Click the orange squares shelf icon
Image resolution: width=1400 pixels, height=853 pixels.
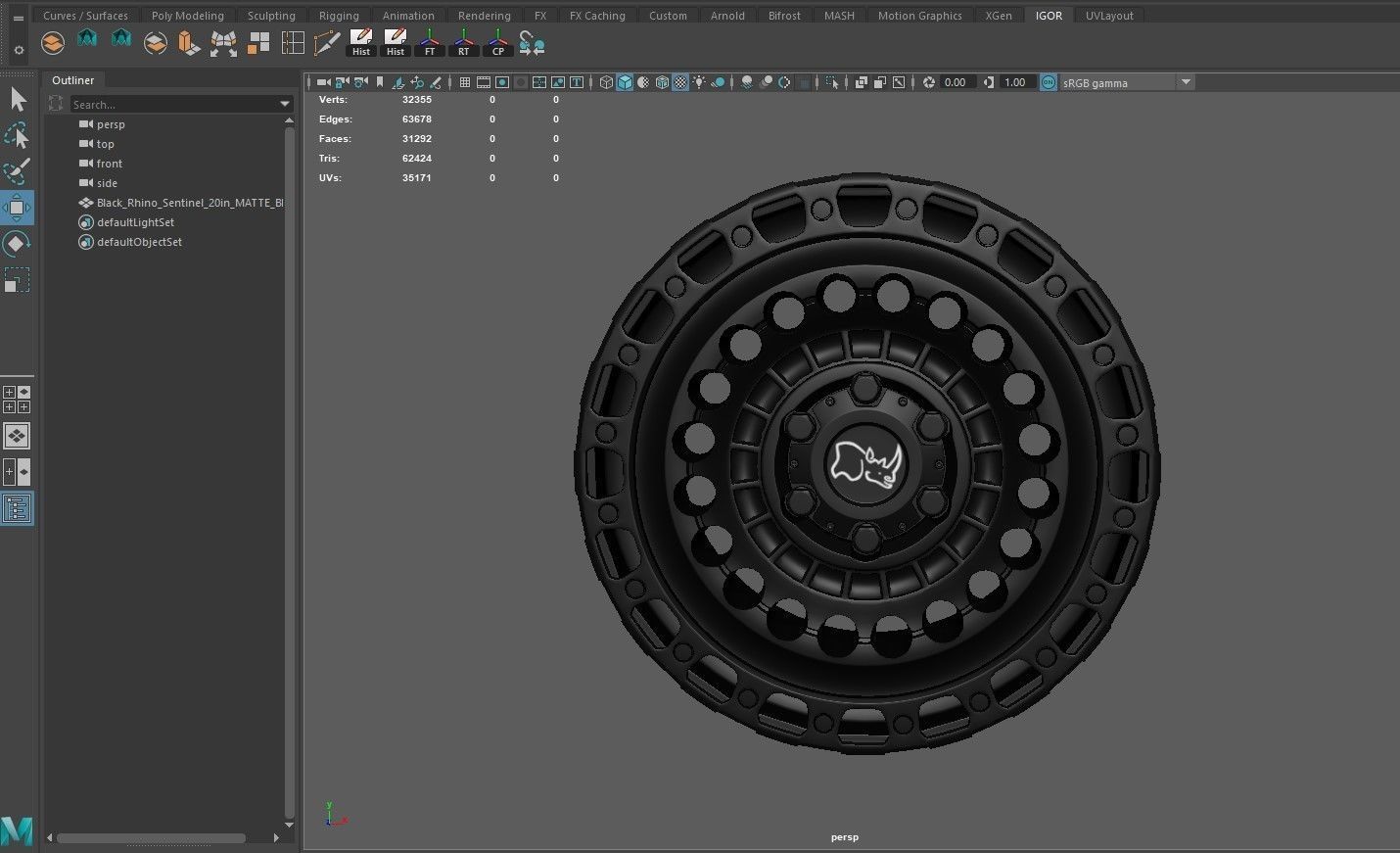258,43
